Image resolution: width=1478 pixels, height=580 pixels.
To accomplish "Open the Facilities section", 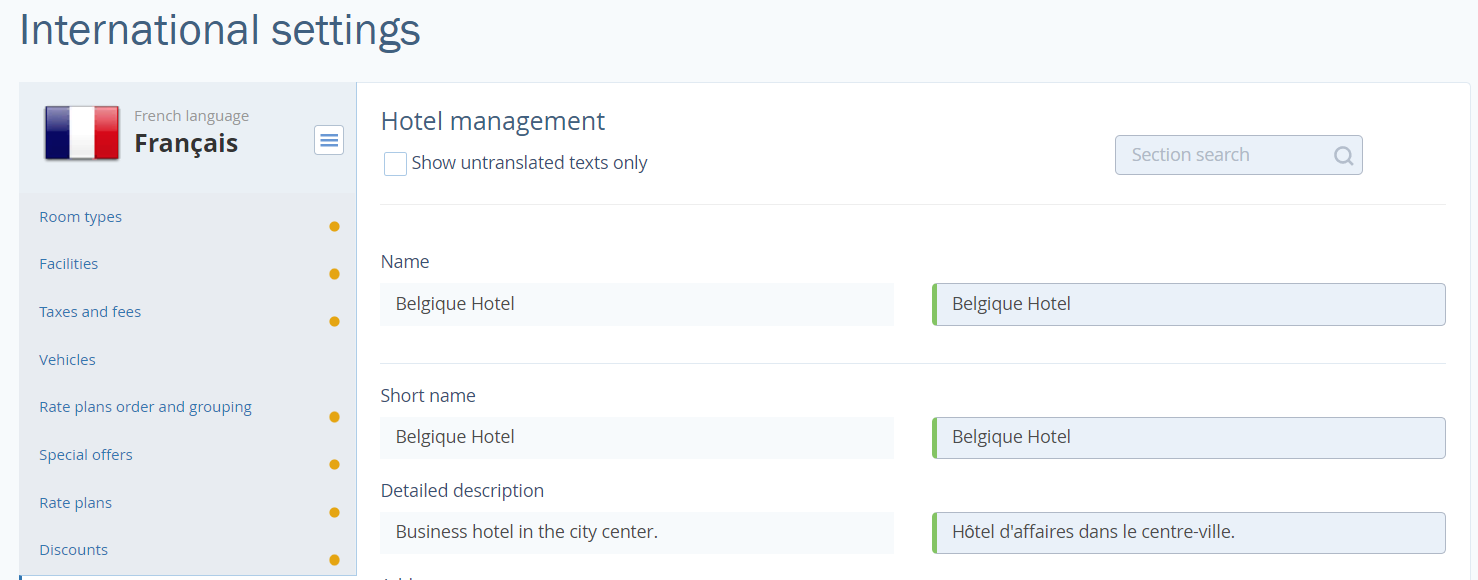I will tap(68, 264).
